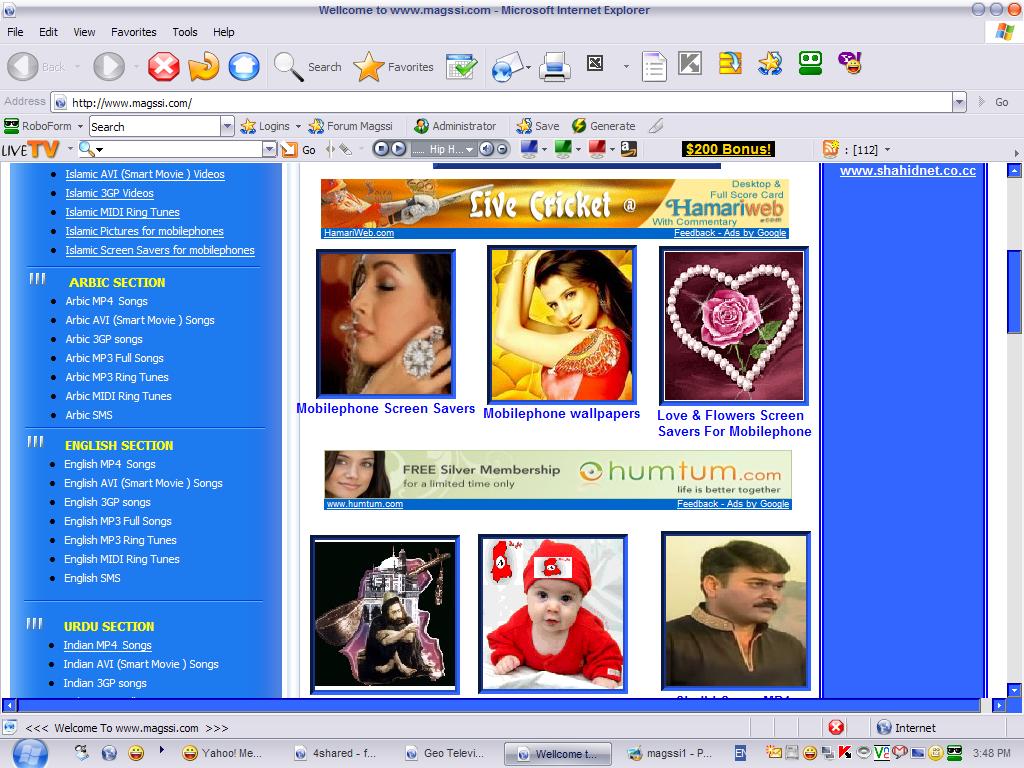Viewport: 1024px width, 768px height.
Task: Mute the radio player speaker icon
Action: 486,149
